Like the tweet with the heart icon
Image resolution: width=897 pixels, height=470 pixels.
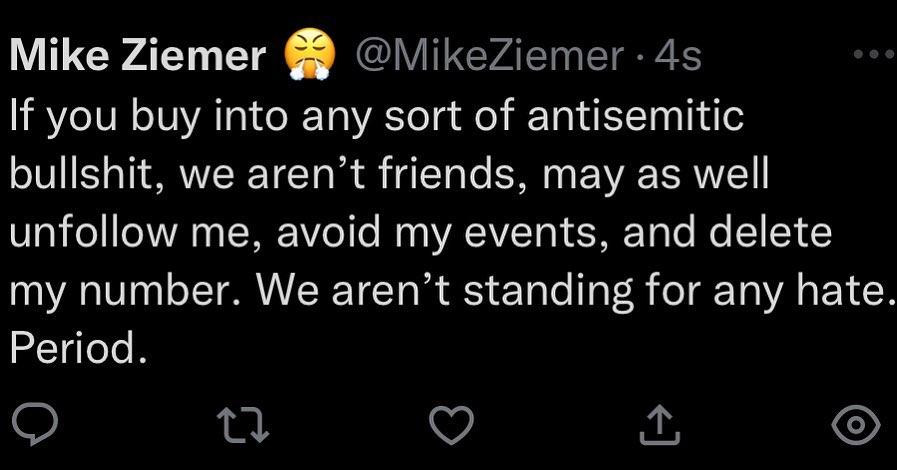tap(449, 426)
